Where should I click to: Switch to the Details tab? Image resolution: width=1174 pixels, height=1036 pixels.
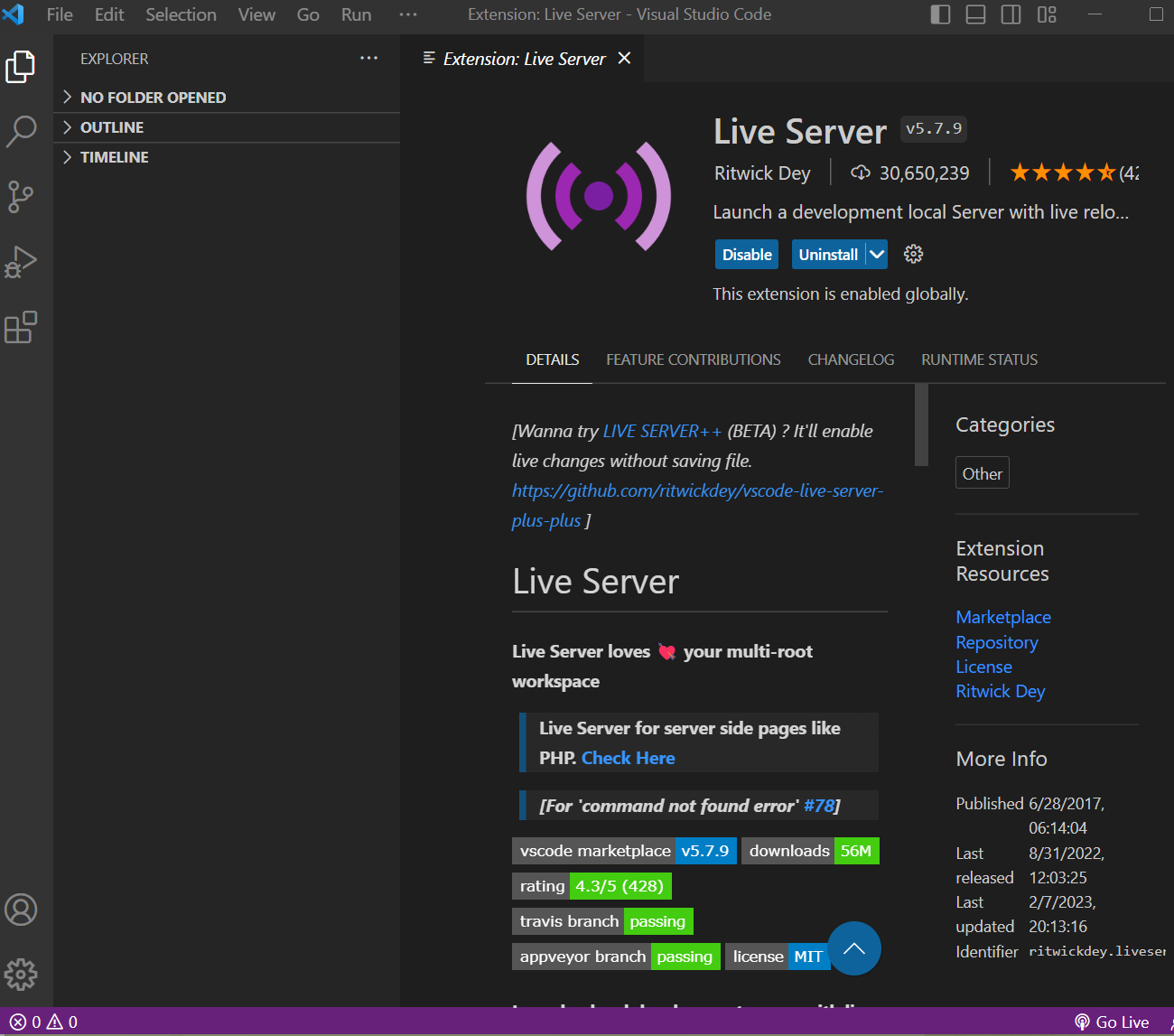pyautogui.click(x=553, y=359)
